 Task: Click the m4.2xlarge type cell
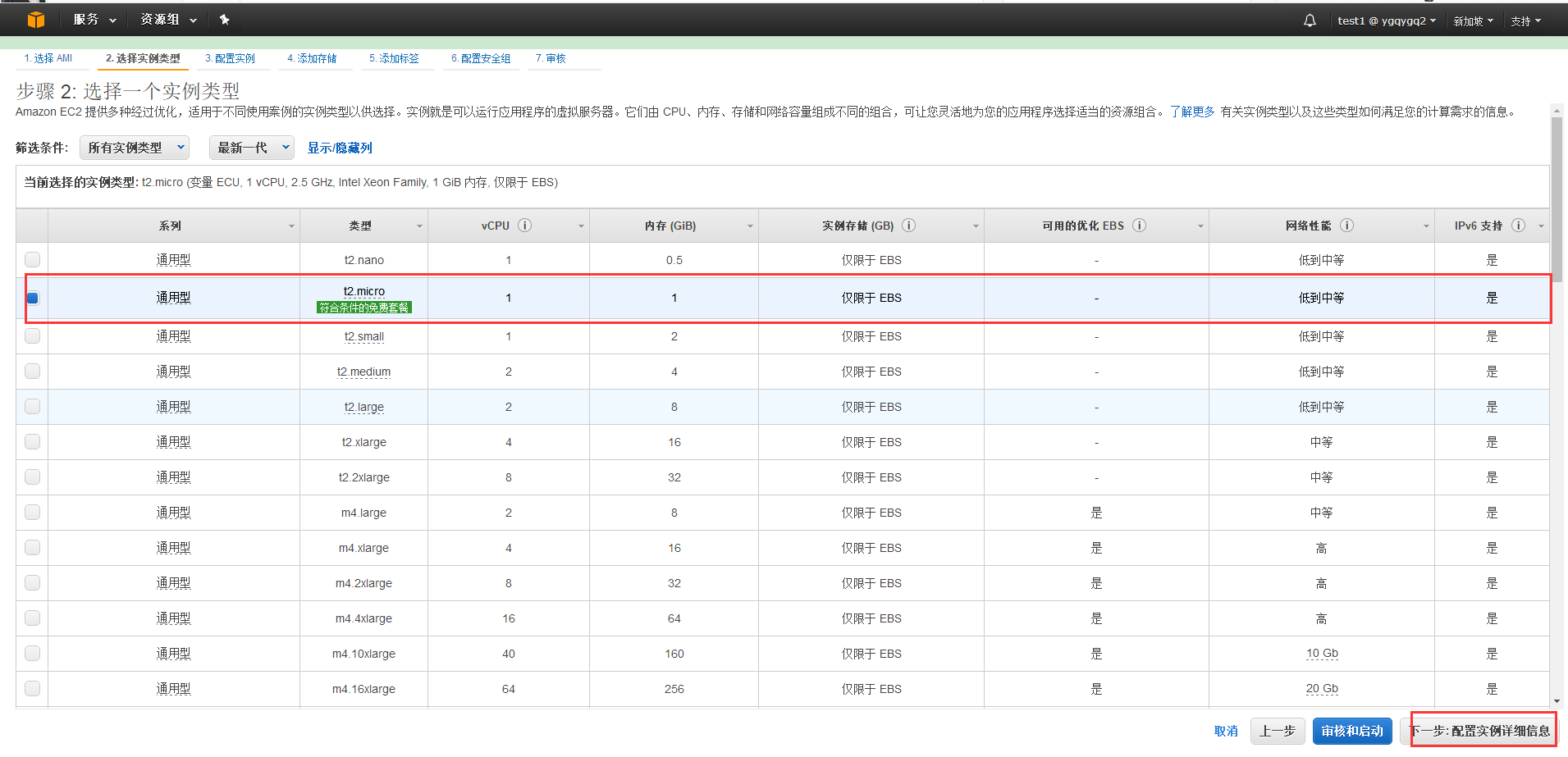tap(363, 583)
